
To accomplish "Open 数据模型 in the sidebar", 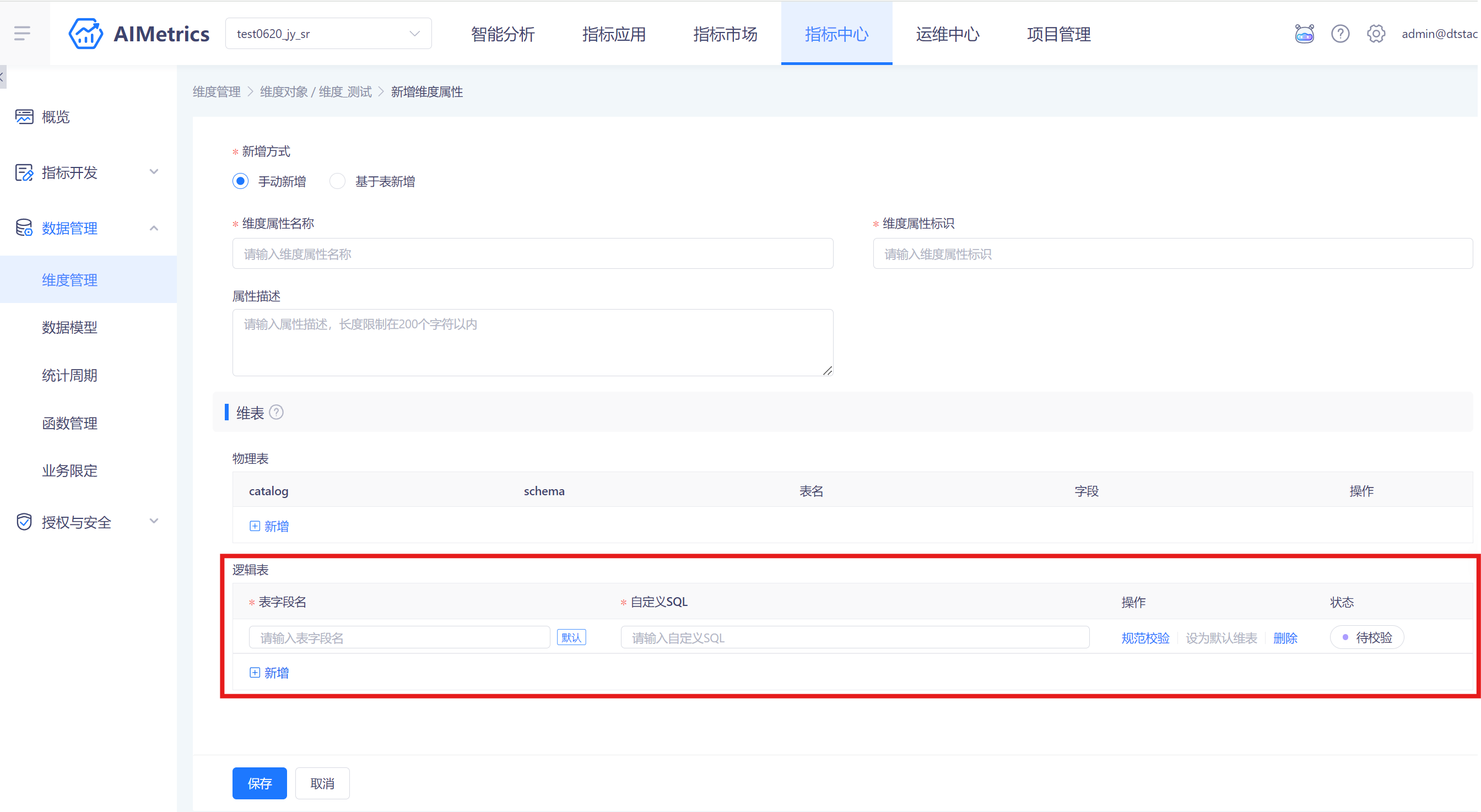I will tap(69, 327).
